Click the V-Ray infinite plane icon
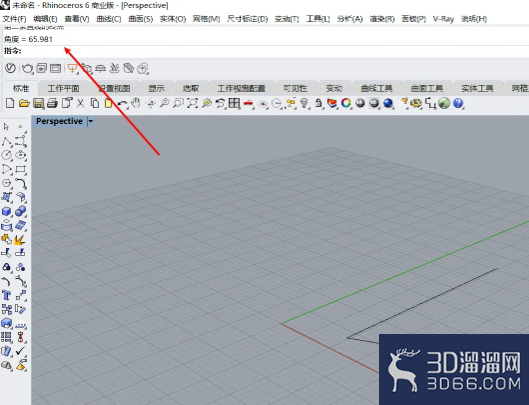Screen dimensions: 529x405 pos(100,69)
